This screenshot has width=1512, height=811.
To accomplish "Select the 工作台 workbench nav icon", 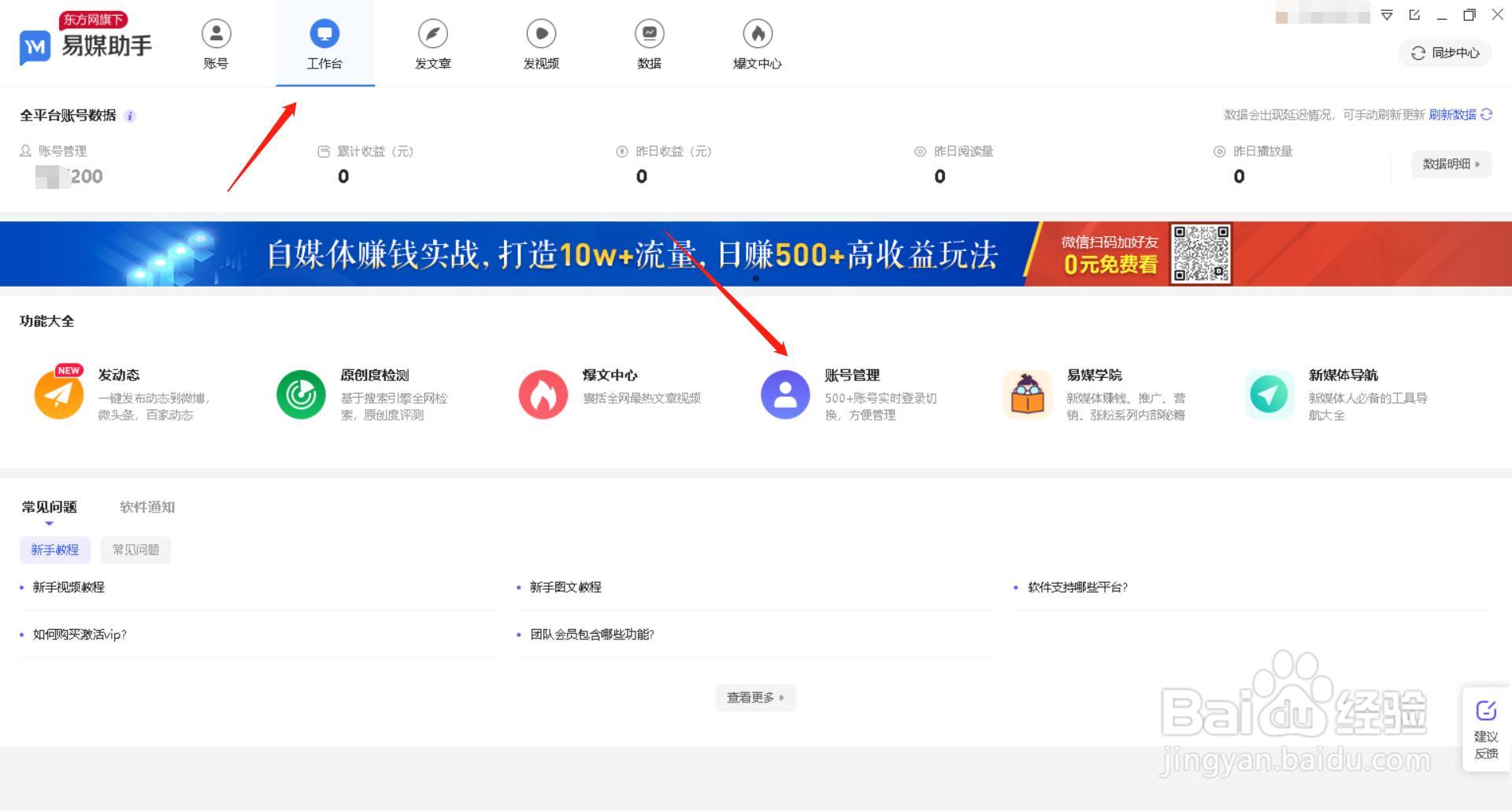I will [324, 34].
